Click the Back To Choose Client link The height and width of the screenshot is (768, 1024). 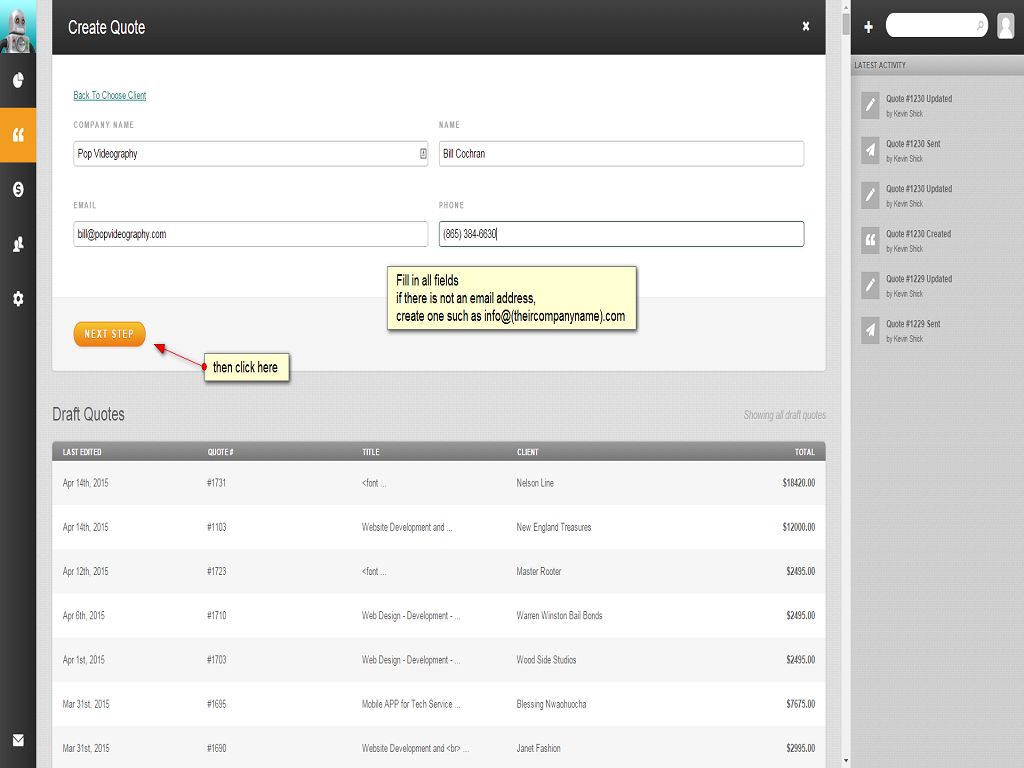[x=110, y=96]
